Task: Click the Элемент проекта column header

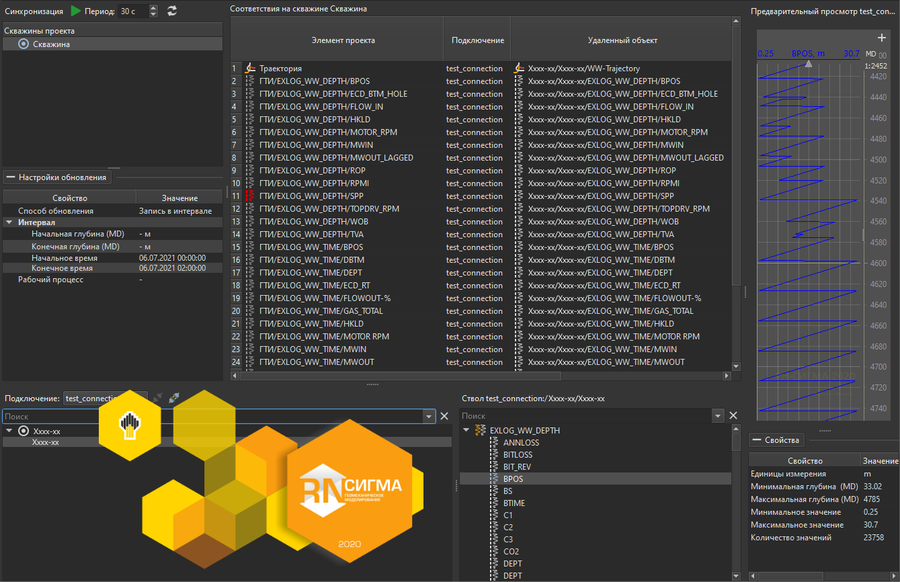Action: click(344, 41)
